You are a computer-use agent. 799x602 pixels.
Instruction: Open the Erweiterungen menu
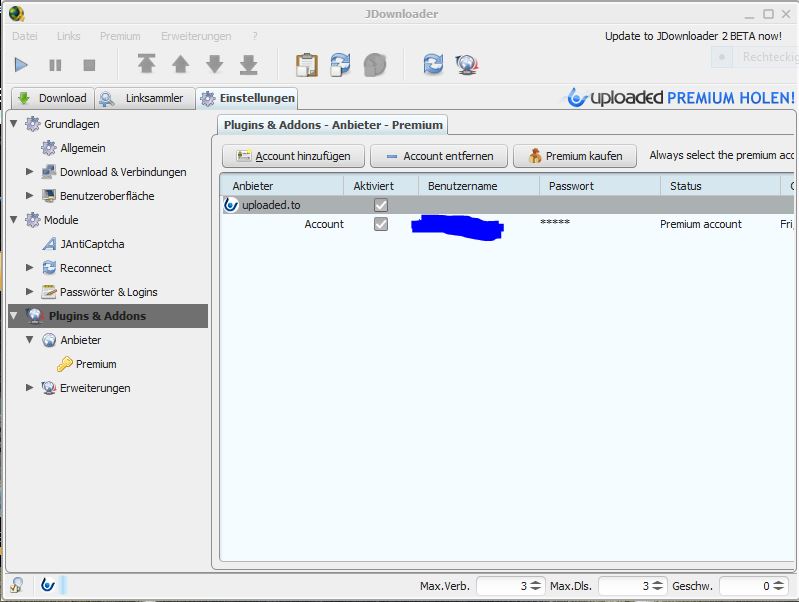click(x=196, y=36)
